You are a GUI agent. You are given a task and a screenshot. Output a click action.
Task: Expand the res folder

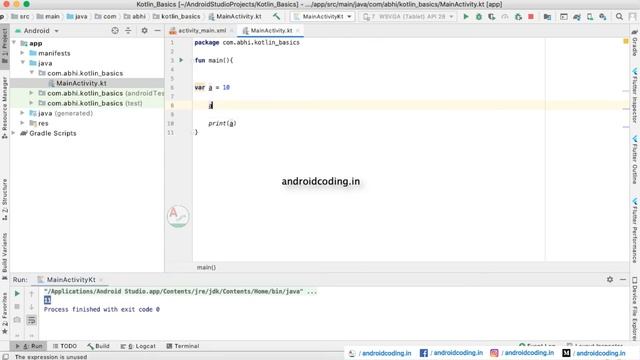coord(23,123)
